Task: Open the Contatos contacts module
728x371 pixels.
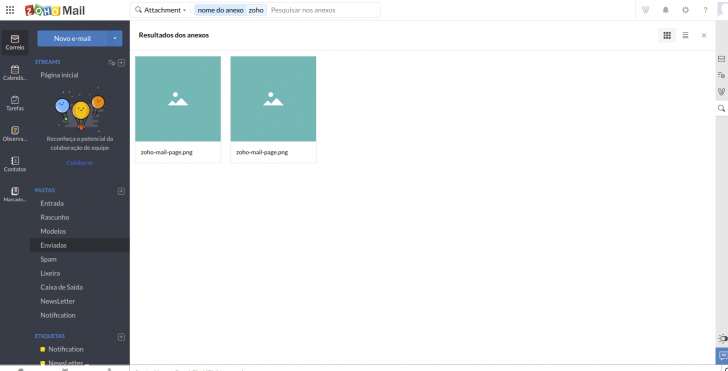Action: [x=15, y=164]
